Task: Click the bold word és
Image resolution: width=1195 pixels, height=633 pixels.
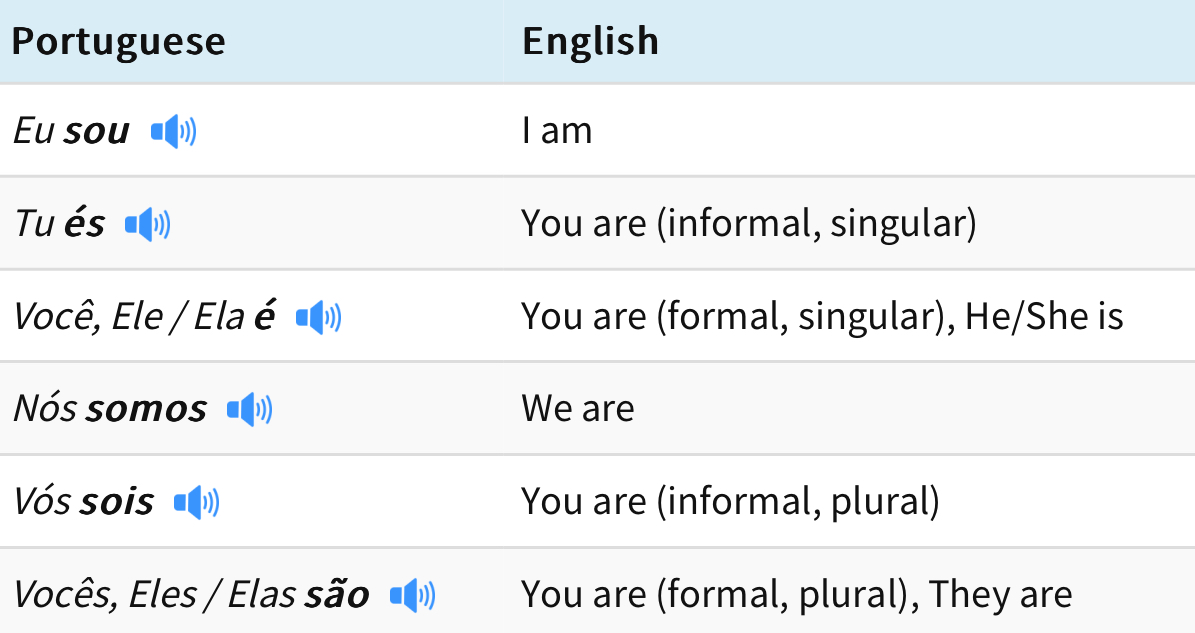Action: pos(83,225)
